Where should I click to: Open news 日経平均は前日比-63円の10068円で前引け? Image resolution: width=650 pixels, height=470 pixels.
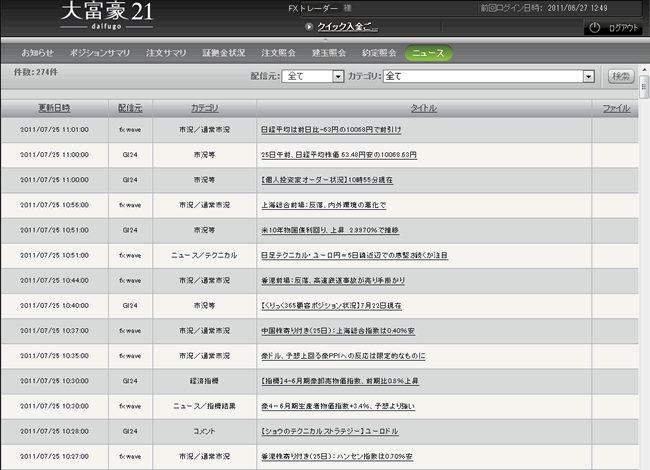click(x=331, y=130)
